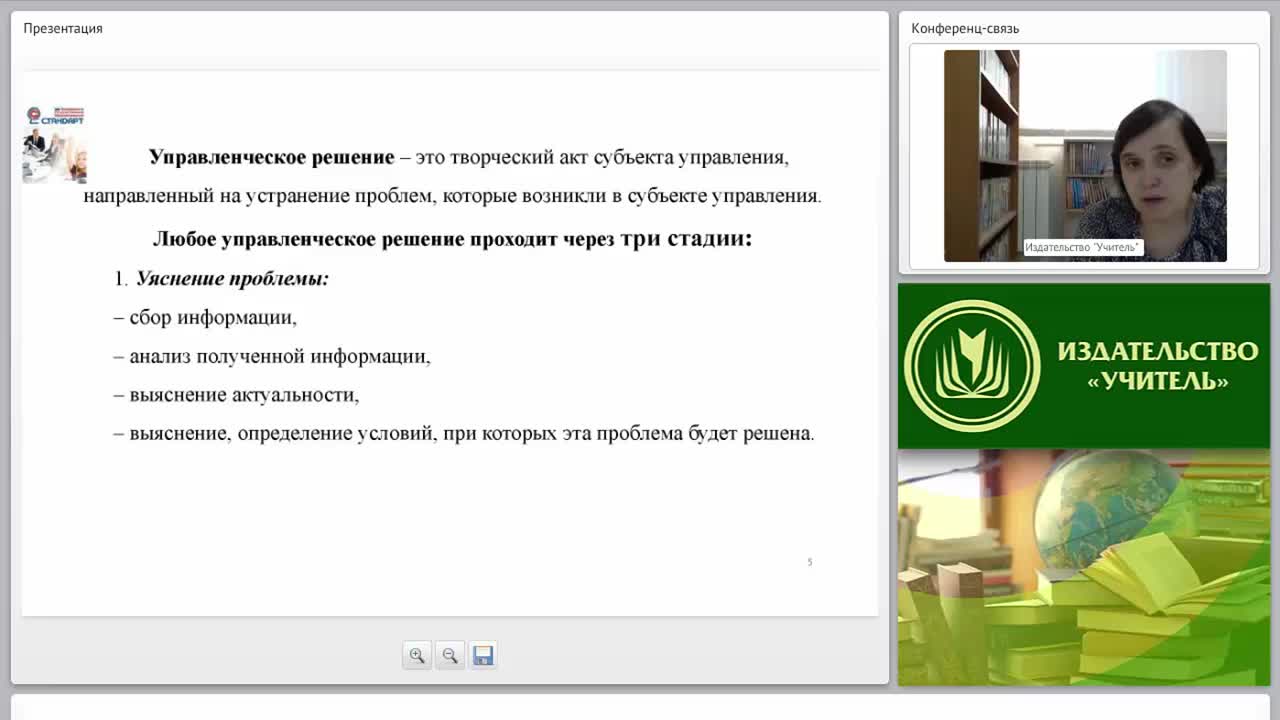Click the globe and books image
The image size is (1280, 720).
pos(1084,567)
